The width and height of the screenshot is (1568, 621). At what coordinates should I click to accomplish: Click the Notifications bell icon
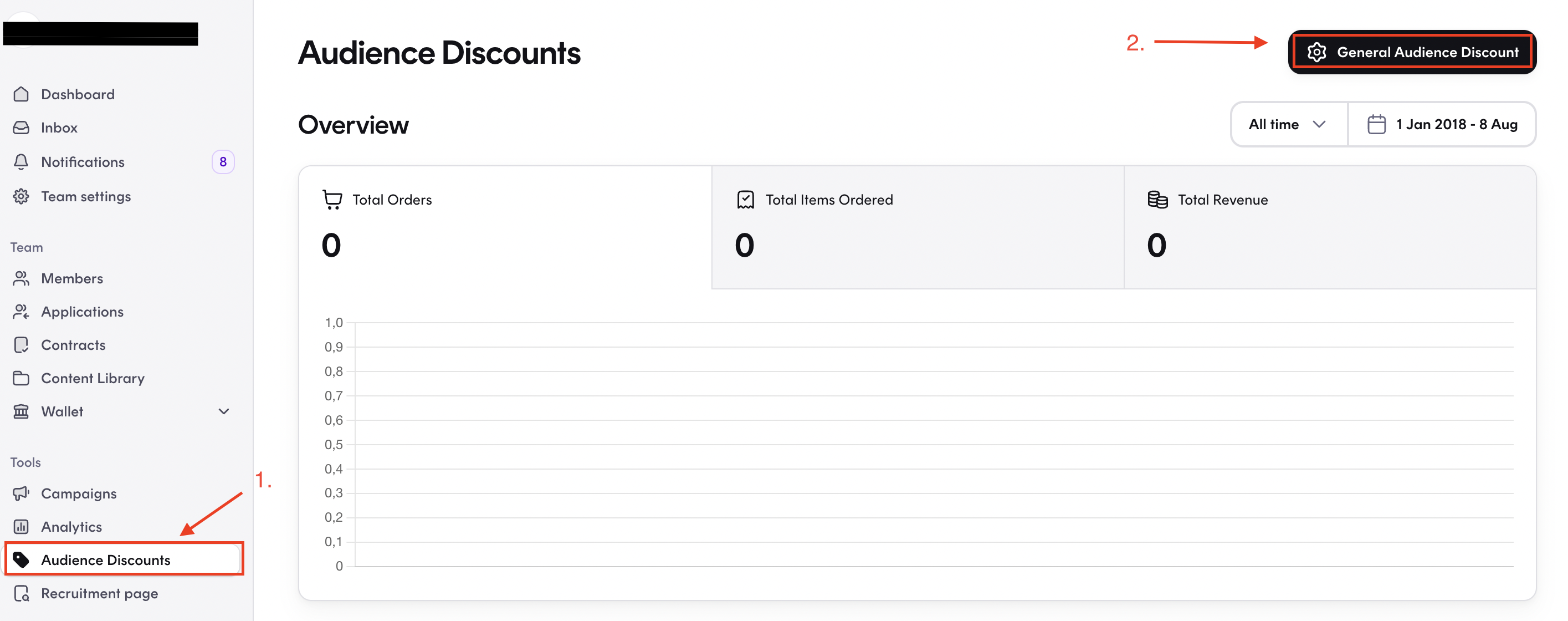click(x=21, y=161)
